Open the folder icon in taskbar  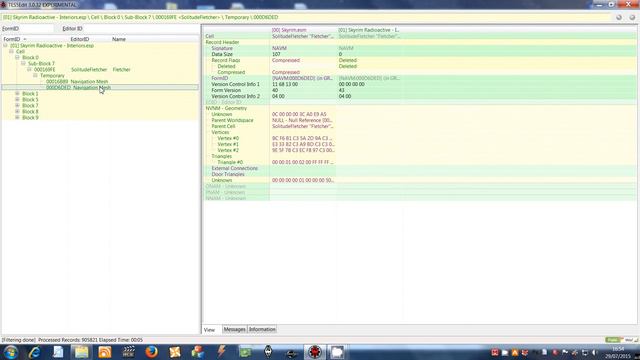pos(81,352)
